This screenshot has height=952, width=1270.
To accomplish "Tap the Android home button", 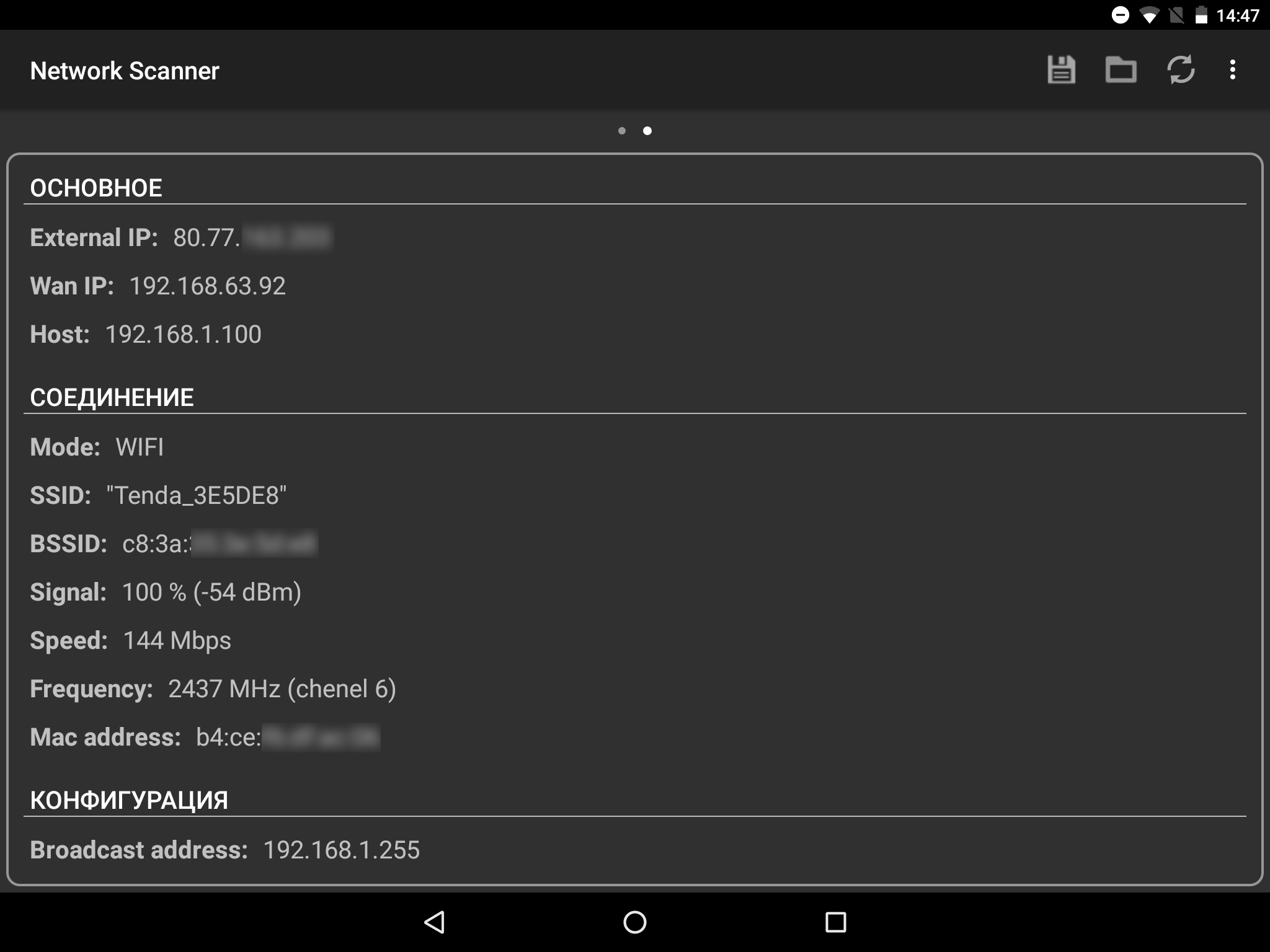I will [x=634, y=922].
